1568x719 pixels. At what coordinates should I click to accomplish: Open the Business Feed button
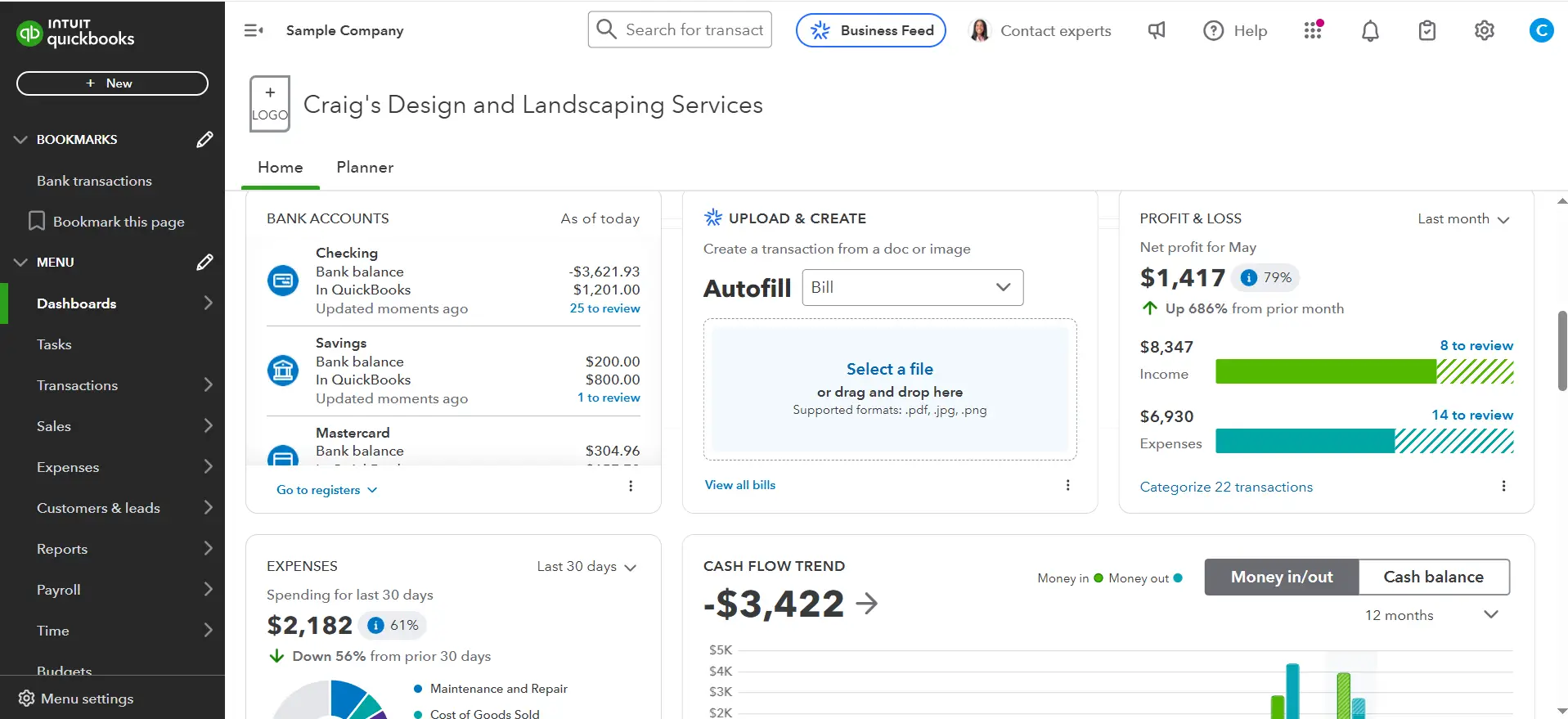pyautogui.click(x=871, y=30)
